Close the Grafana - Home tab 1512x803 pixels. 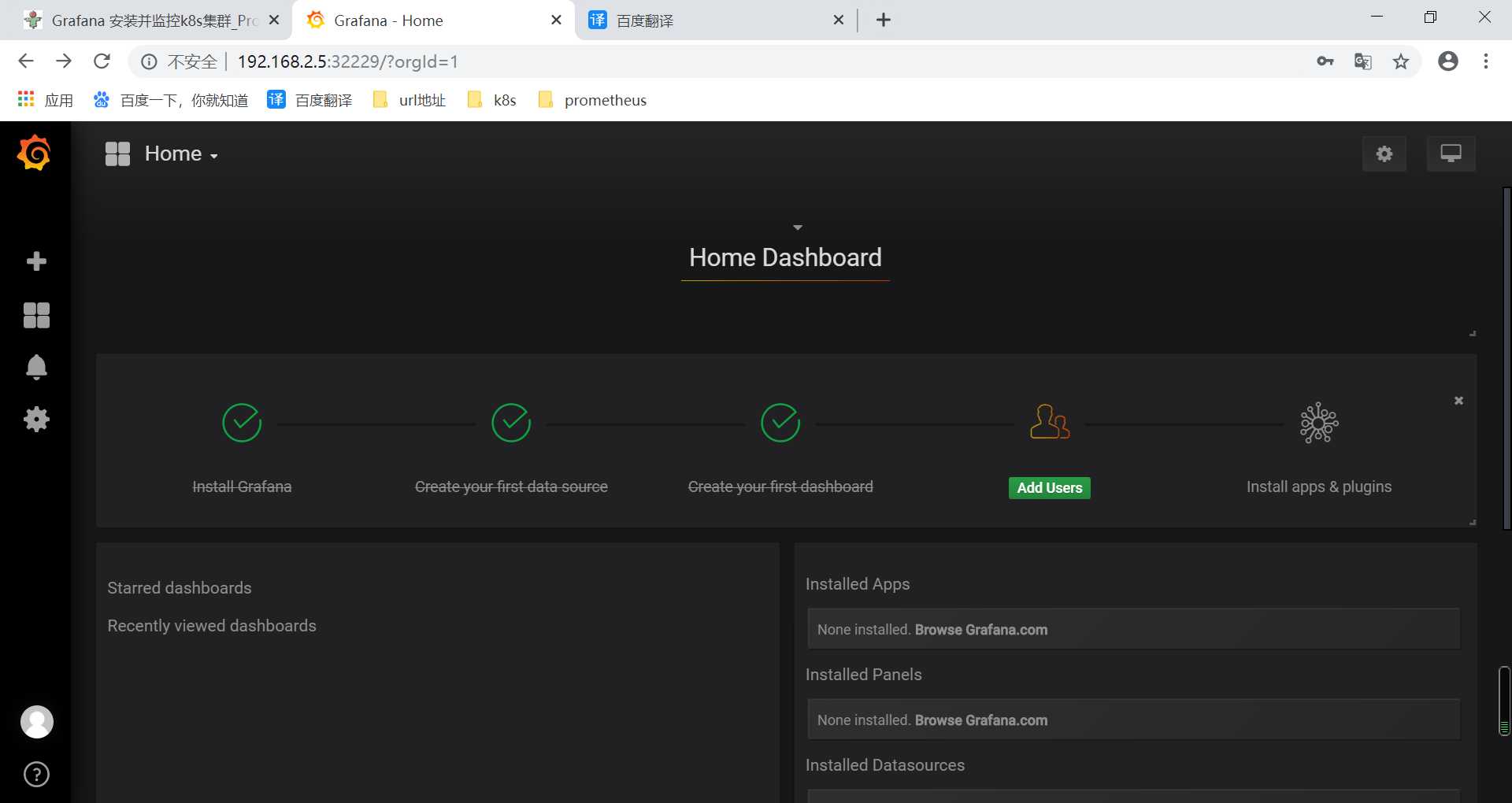556,20
